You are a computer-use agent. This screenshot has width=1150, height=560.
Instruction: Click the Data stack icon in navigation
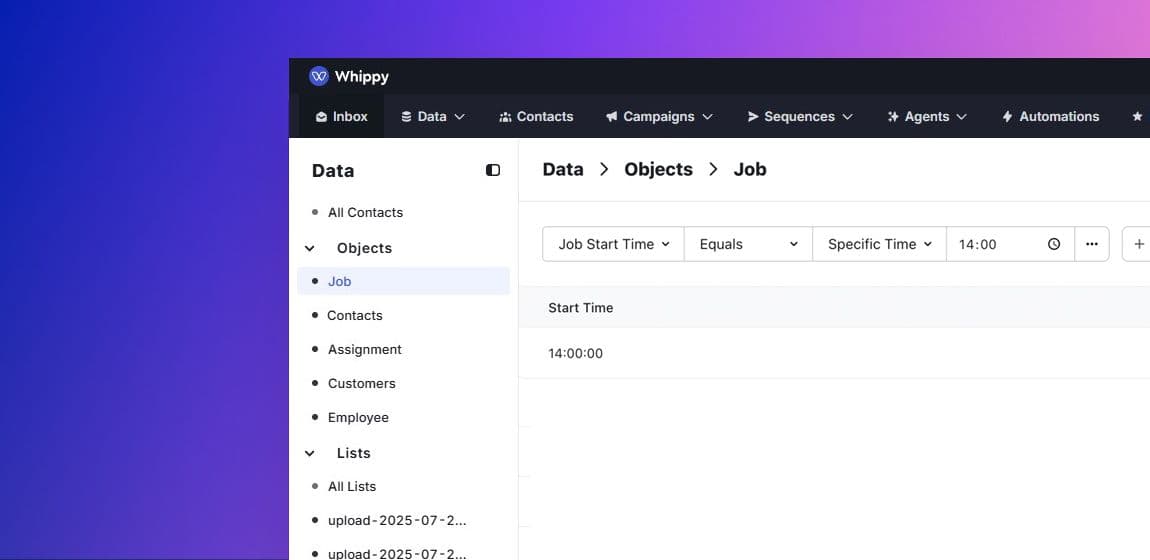point(406,117)
